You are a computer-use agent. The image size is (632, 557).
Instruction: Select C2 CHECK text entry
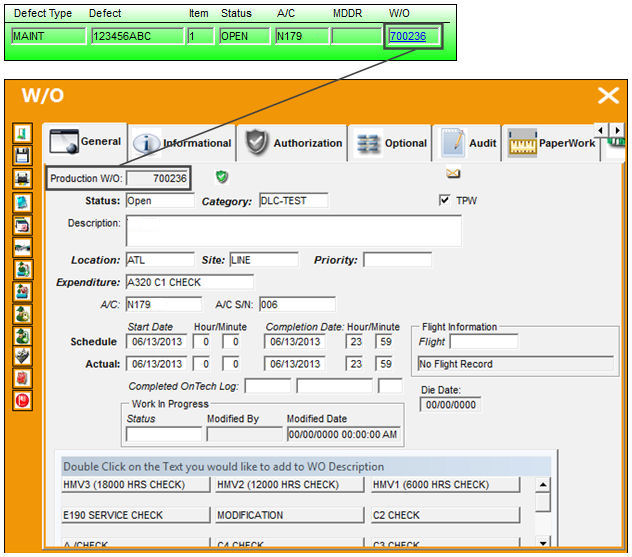click(x=445, y=515)
